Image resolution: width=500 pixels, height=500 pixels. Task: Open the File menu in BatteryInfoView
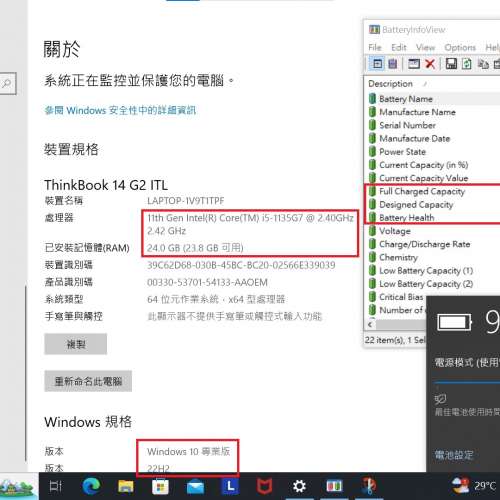(375, 48)
